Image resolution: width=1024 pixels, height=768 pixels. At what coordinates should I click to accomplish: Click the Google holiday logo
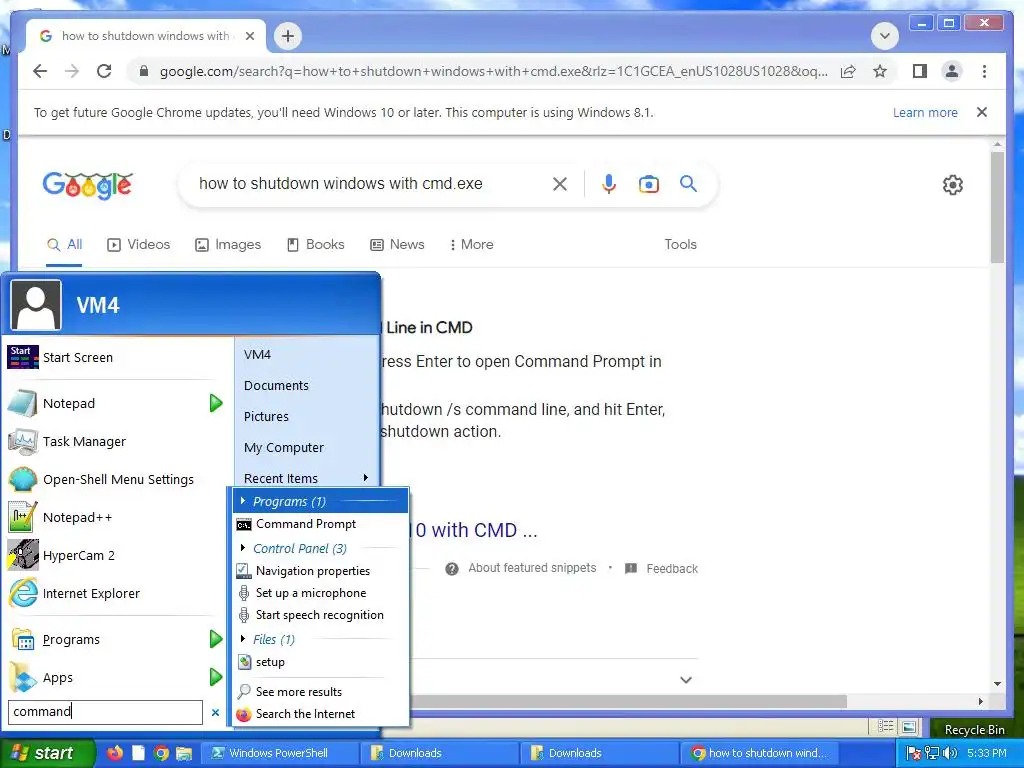pyautogui.click(x=88, y=185)
